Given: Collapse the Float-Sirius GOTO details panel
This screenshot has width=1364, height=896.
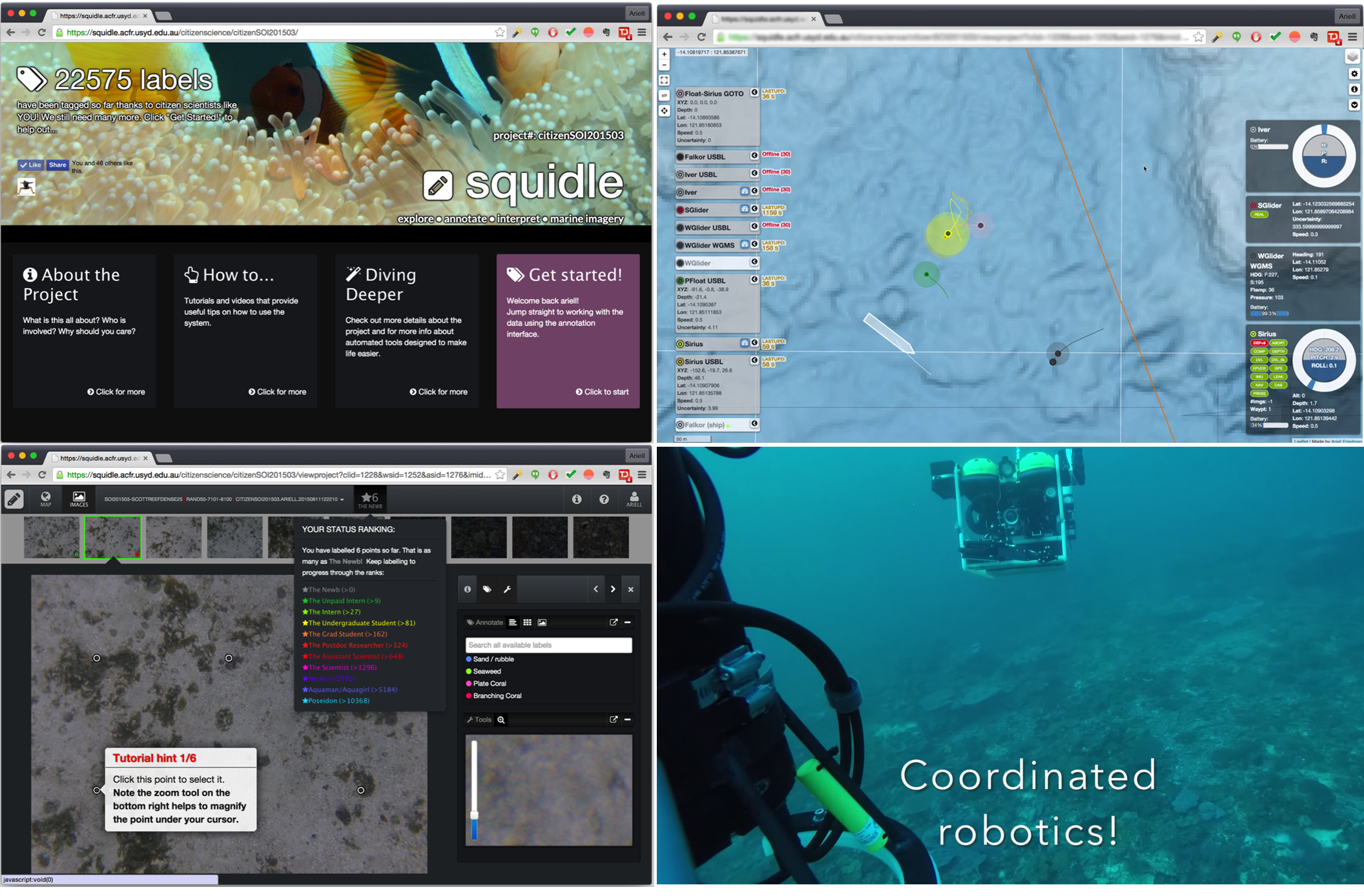Looking at the screenshot, I should [x=754, y=93].
